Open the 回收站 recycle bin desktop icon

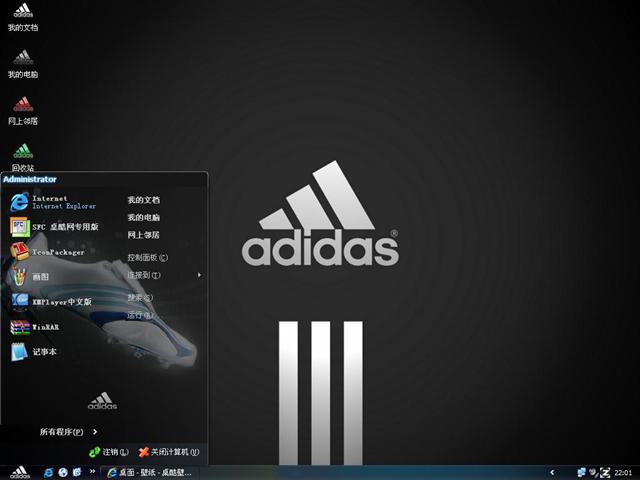click(23, 157)
